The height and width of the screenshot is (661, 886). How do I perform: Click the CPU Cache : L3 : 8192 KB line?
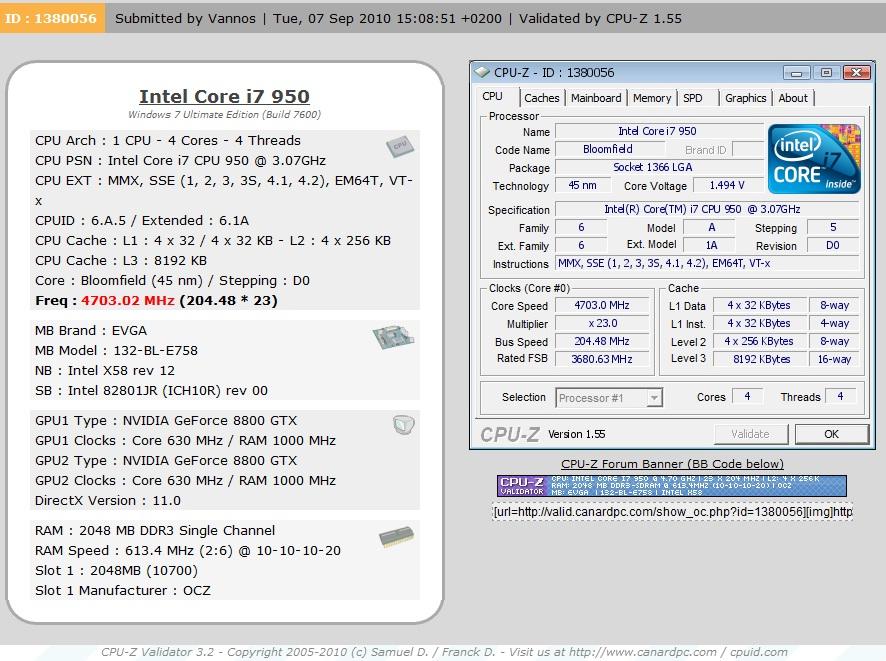coord(121,260)
